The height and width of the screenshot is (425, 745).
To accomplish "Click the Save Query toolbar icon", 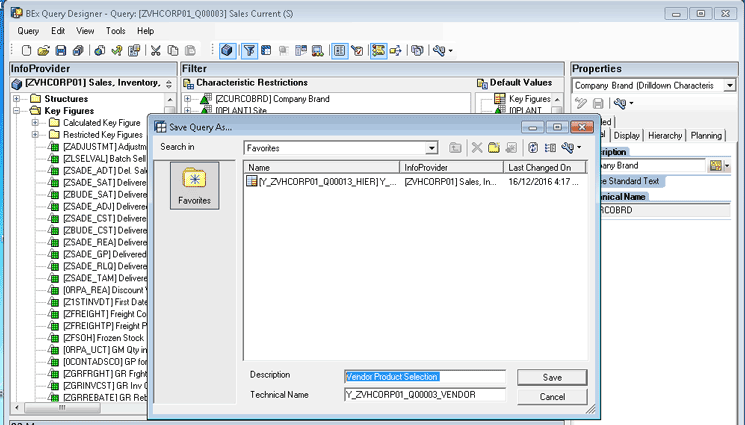I will click(61, 50).
